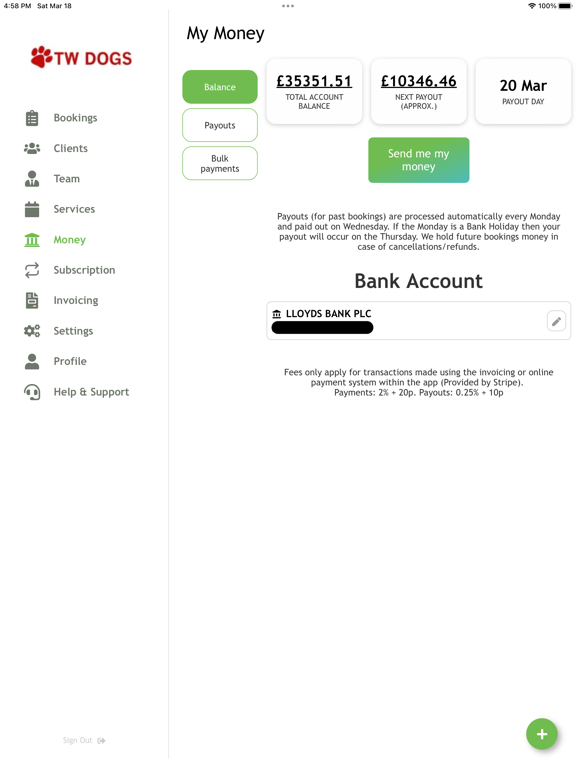Tap the three-dot multitasking indicator

(288, 6)
